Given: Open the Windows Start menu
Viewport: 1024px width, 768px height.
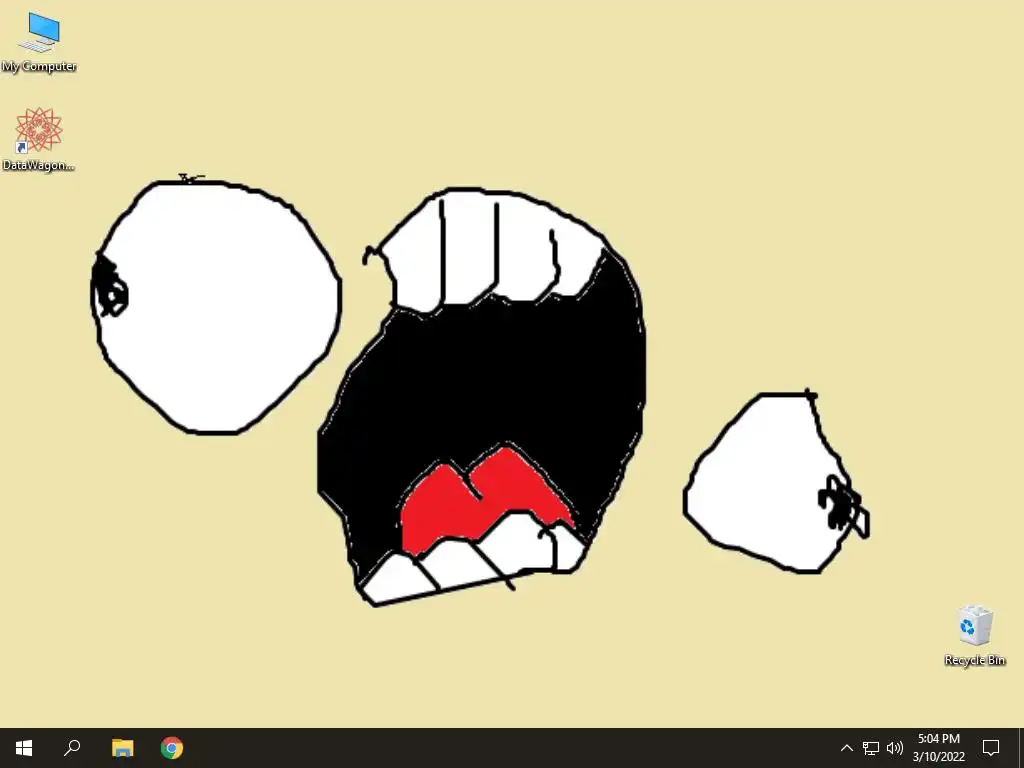Looking at the screenshot, I should tap(24, 748).
